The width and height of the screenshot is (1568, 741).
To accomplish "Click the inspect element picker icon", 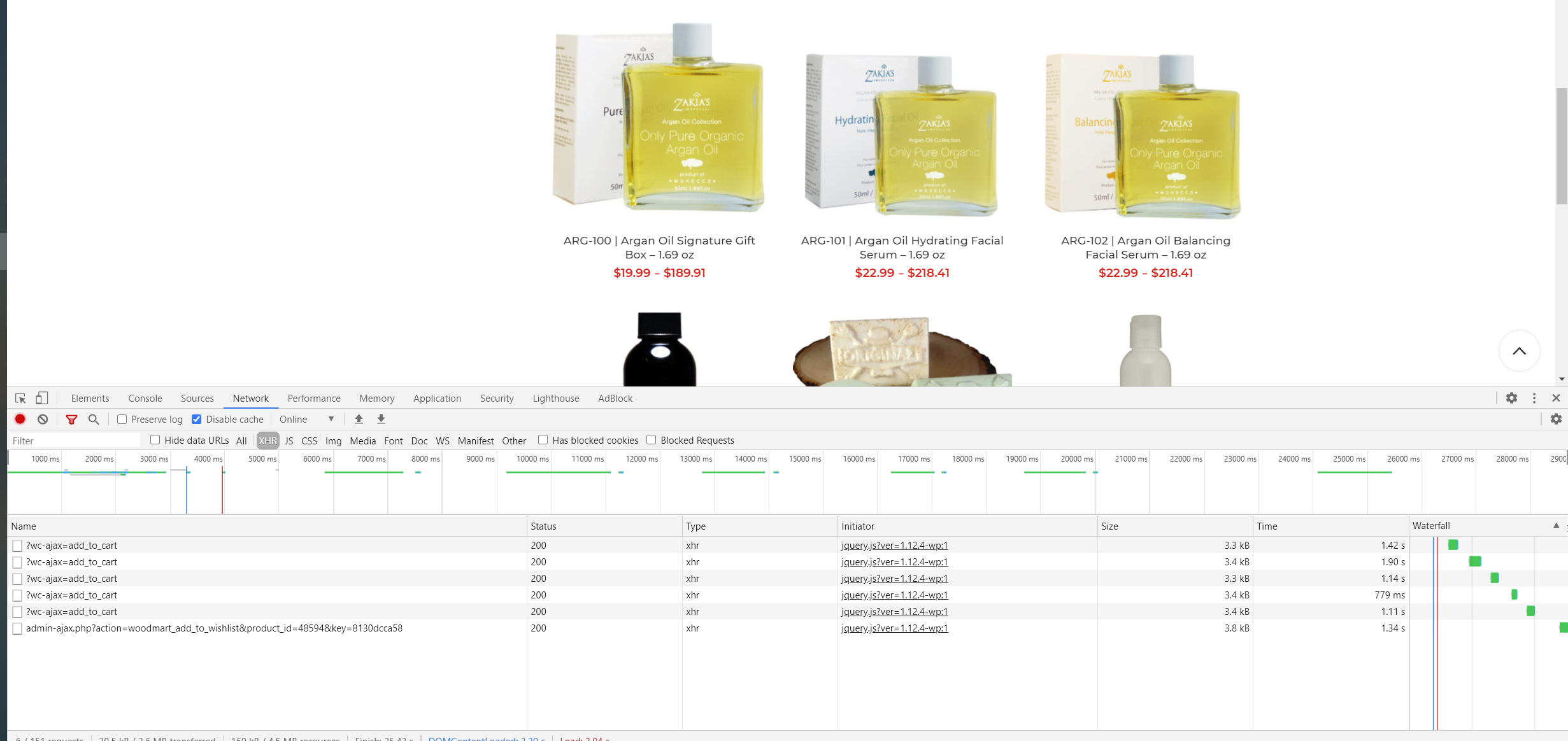I will click(20, 398).
